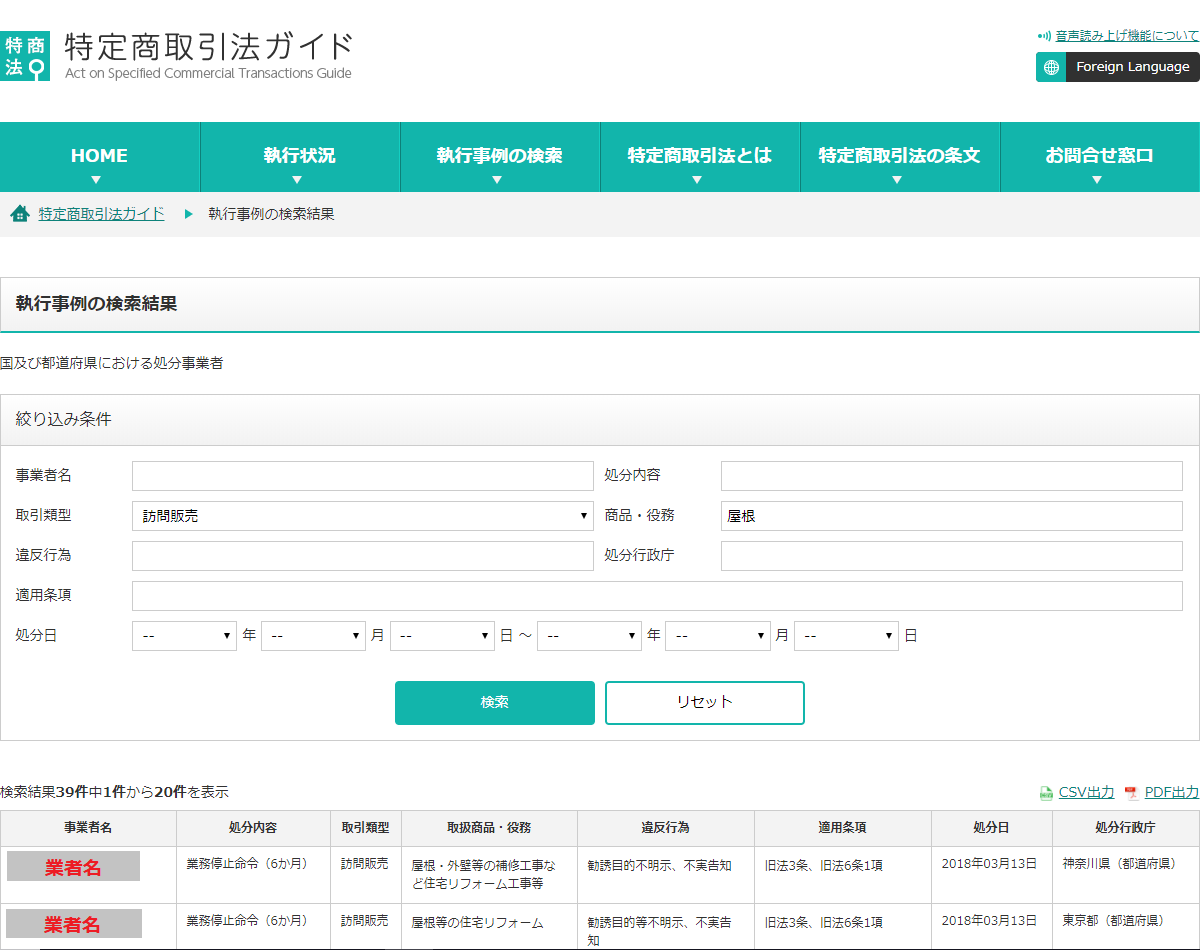Click the 取引類型 column header

coord(365,828)
